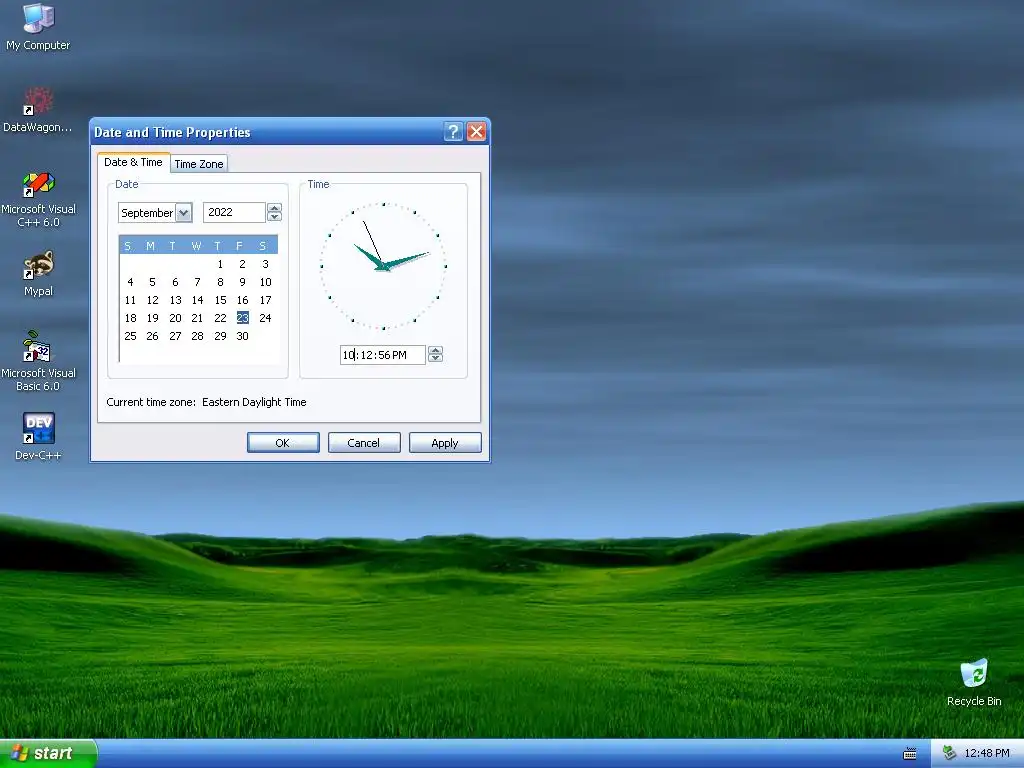The image size is (1024, 768).
Task: Click highlighted day 23 in the calendar
Action: 242,318
